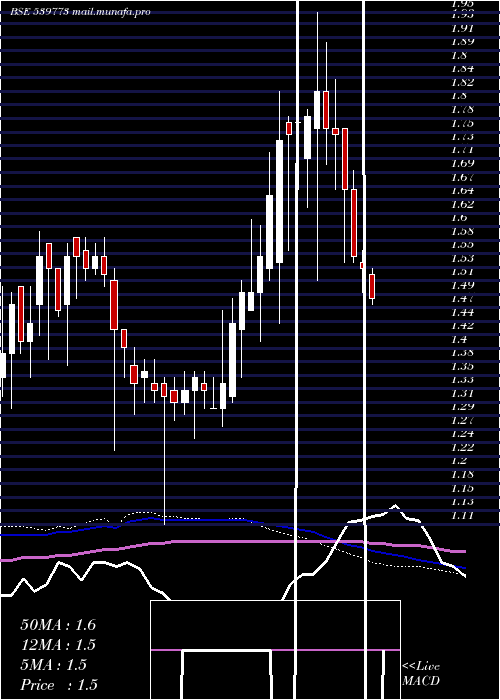Click the 1.11 price axis label
Screen dimensions: 500x700
click(x=462, y=515)
